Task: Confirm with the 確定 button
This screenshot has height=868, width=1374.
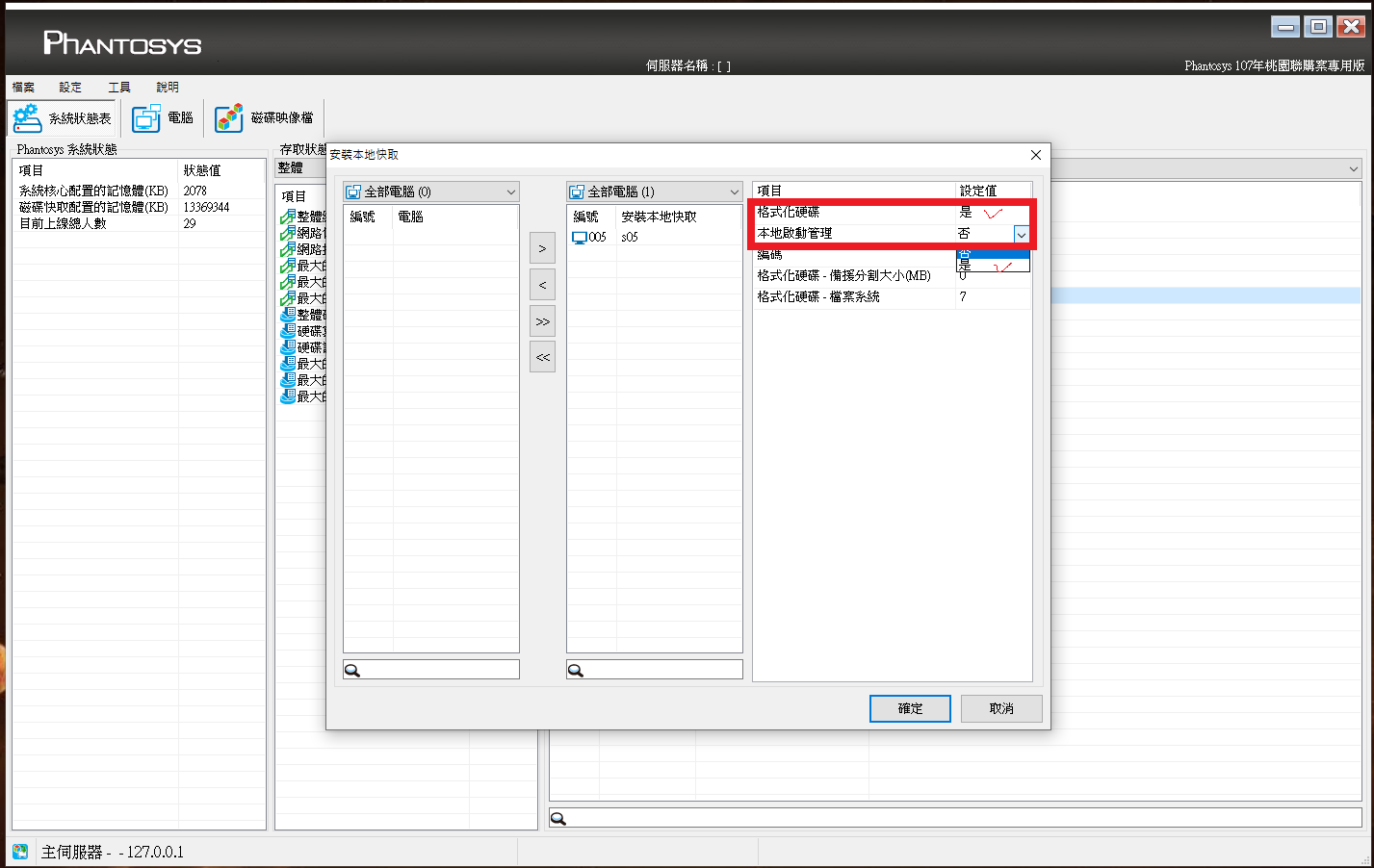Action: (x=910, y=708)
